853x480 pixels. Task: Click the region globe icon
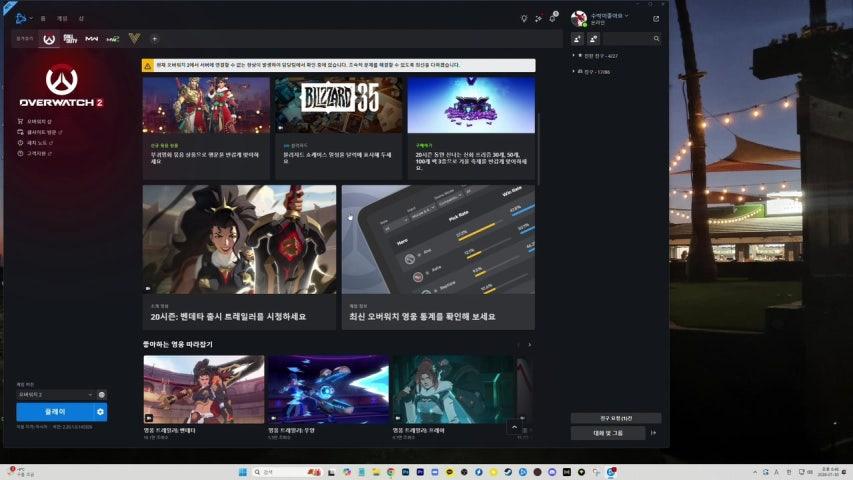click(101, 395)
